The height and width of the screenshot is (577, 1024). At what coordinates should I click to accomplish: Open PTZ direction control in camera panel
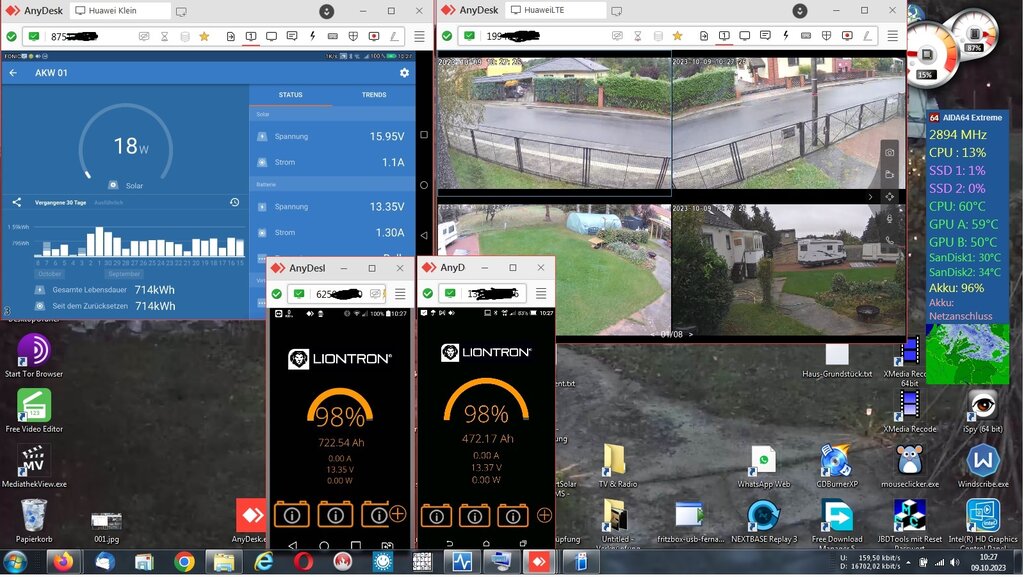889,196
